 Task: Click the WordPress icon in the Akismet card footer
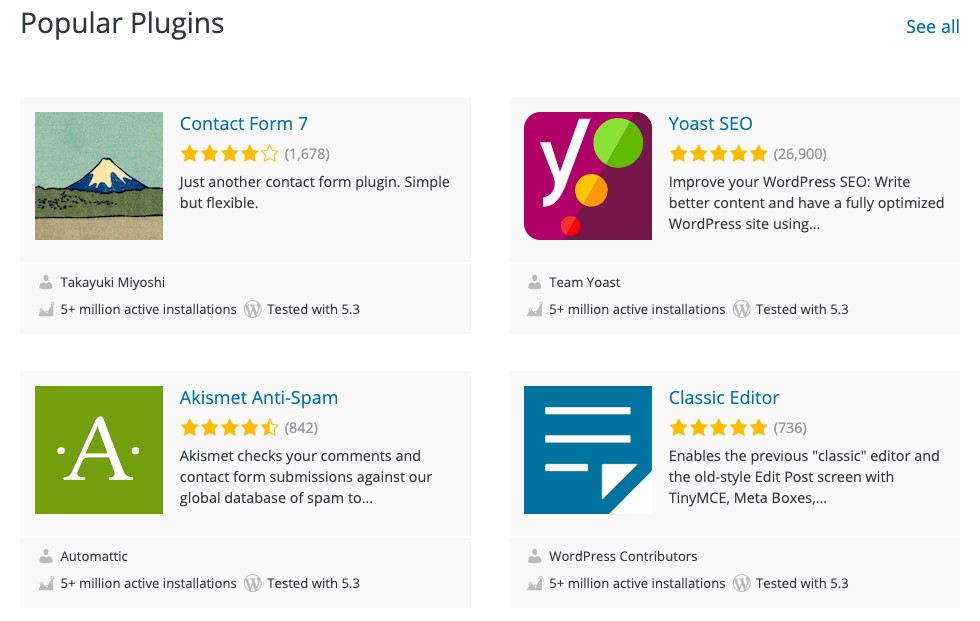coord(252,583)
